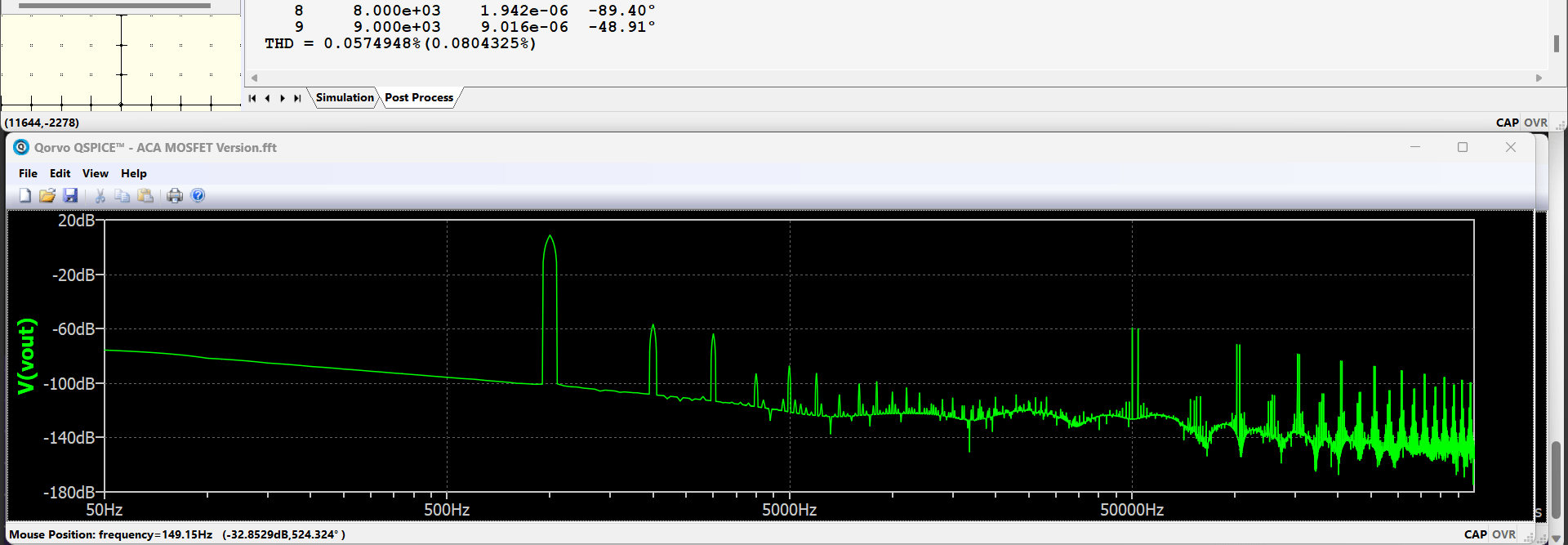
Task: Click the -100dB axis label
Action: coord(69,383)
